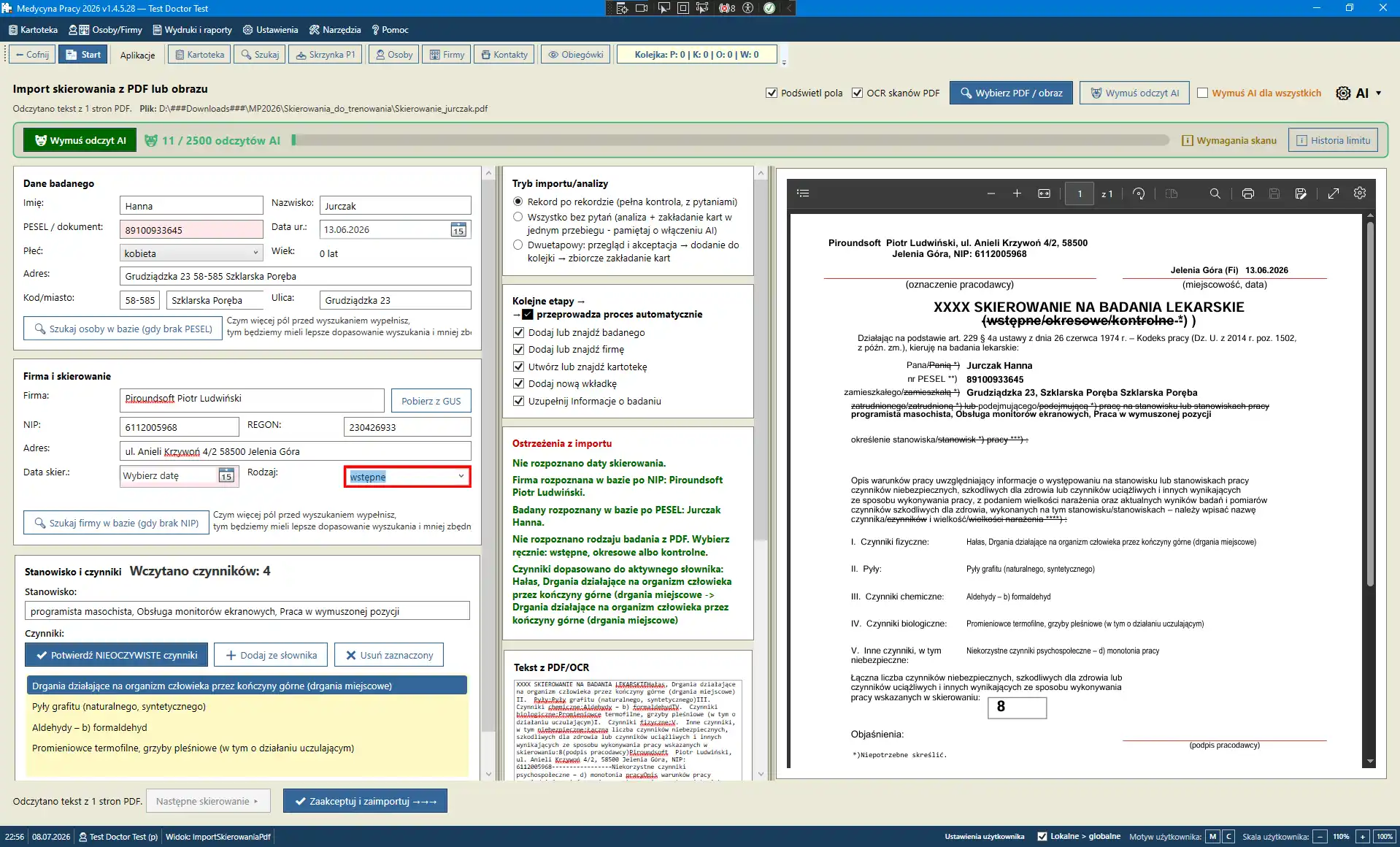This screenshot has width=1400, height=847.
Task: Zoom in the PDF preview
Action: tap(1017, 193)
